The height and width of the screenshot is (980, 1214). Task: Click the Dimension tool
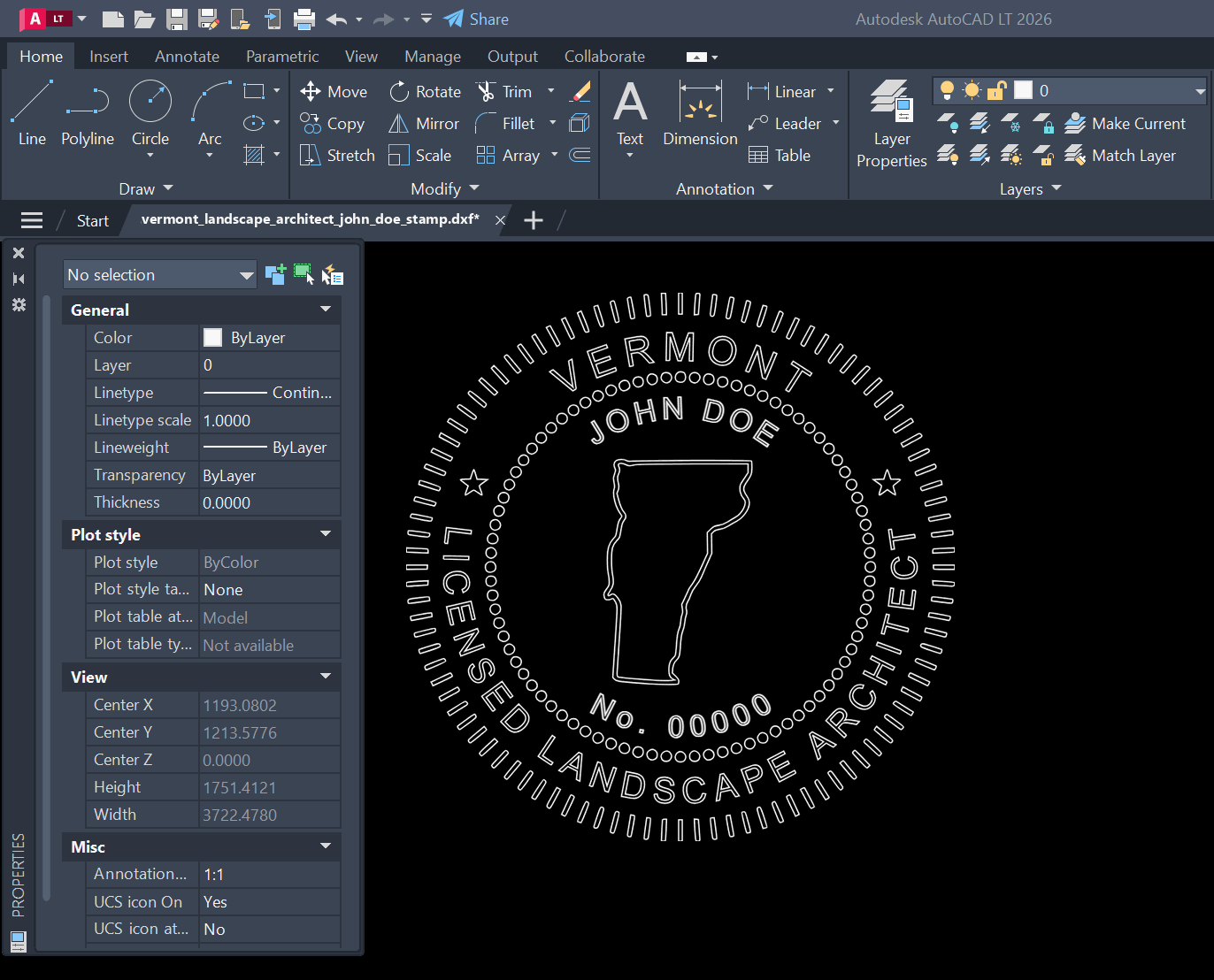(700, 113)
